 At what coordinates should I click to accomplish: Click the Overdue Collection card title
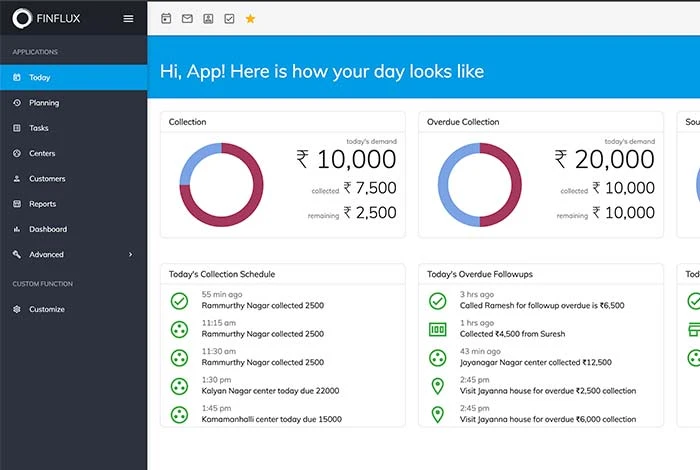point(463,122)
